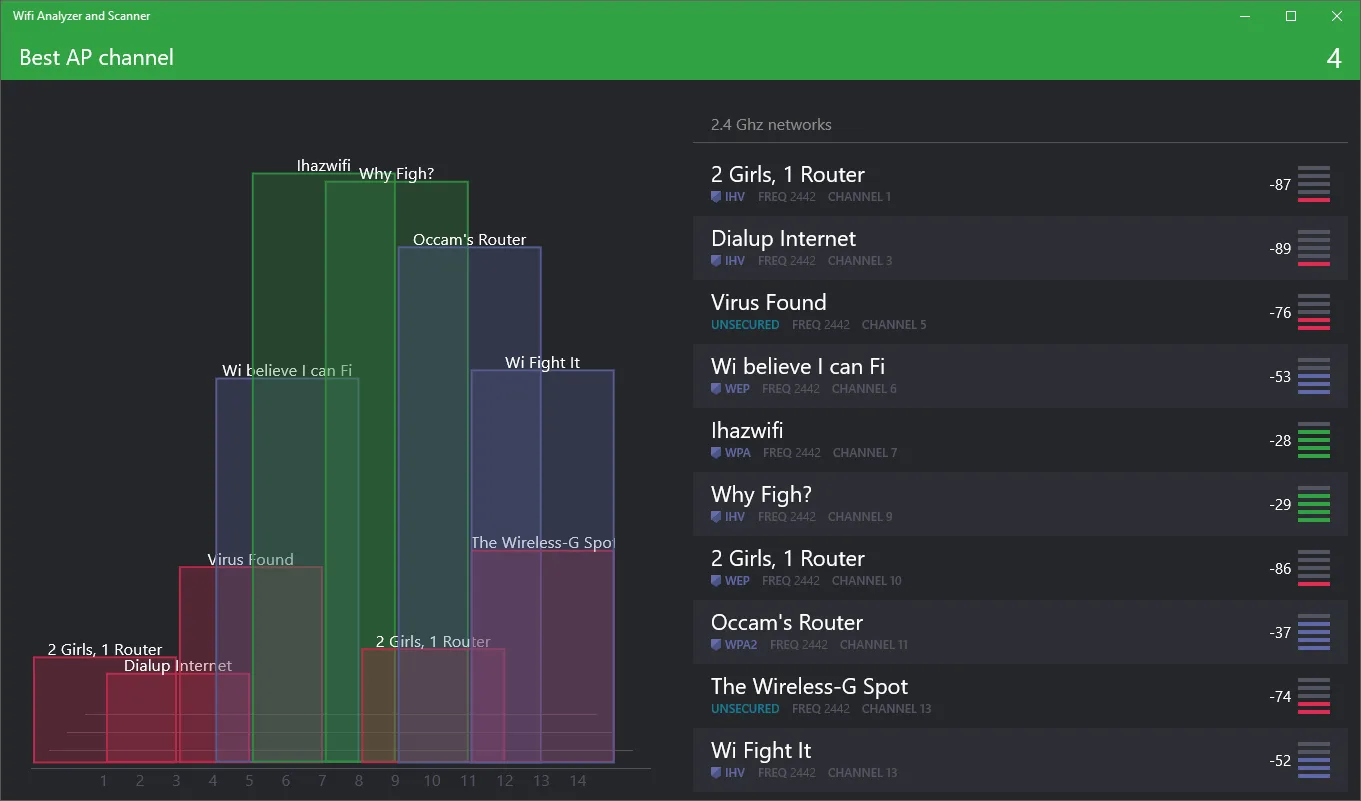Click Wi believe I can Fi label on chart
This screenshot has height=801, width=1361.
pos(287,370)
